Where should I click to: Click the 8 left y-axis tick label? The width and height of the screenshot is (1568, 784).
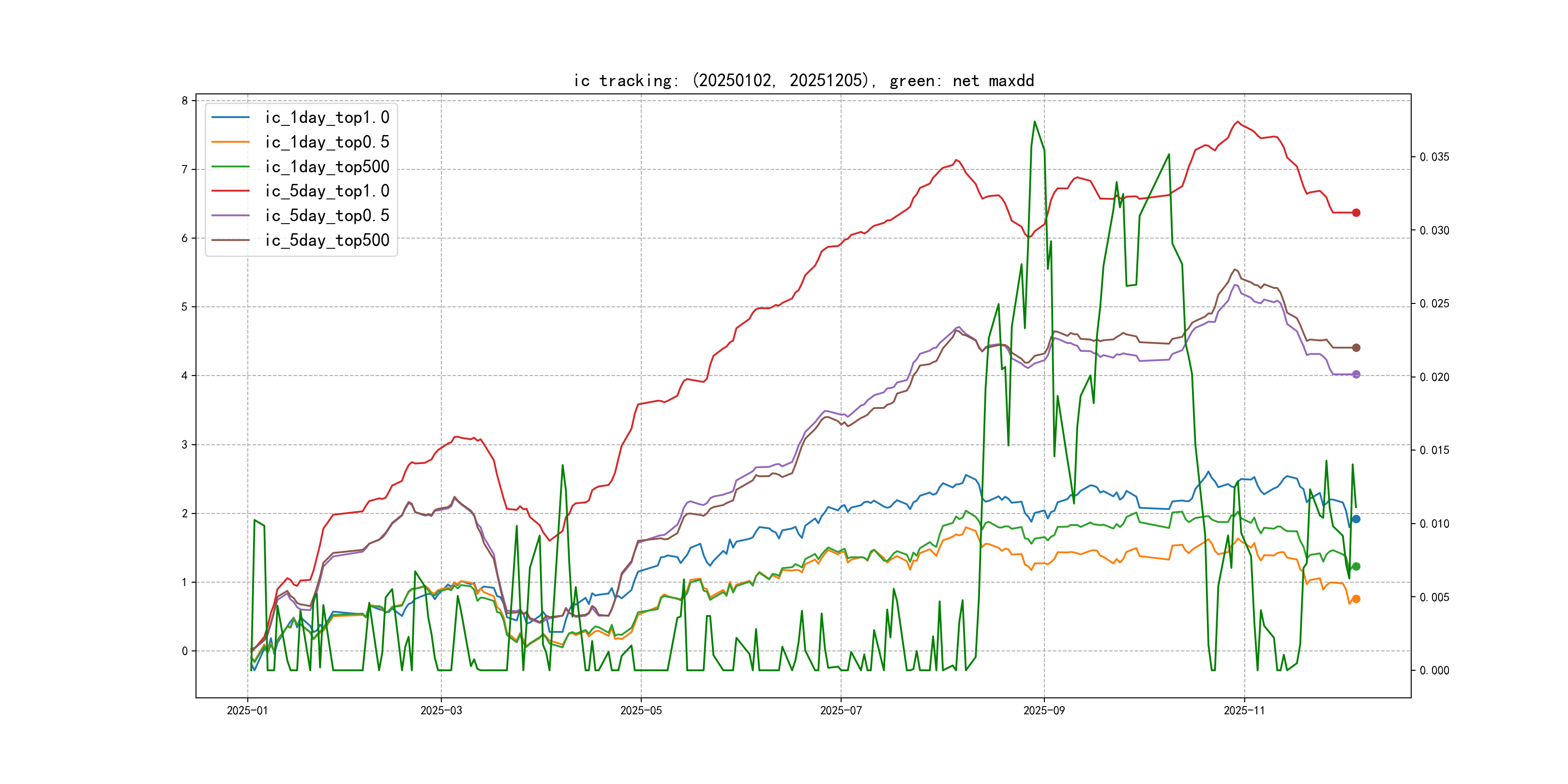click(184, 101)
